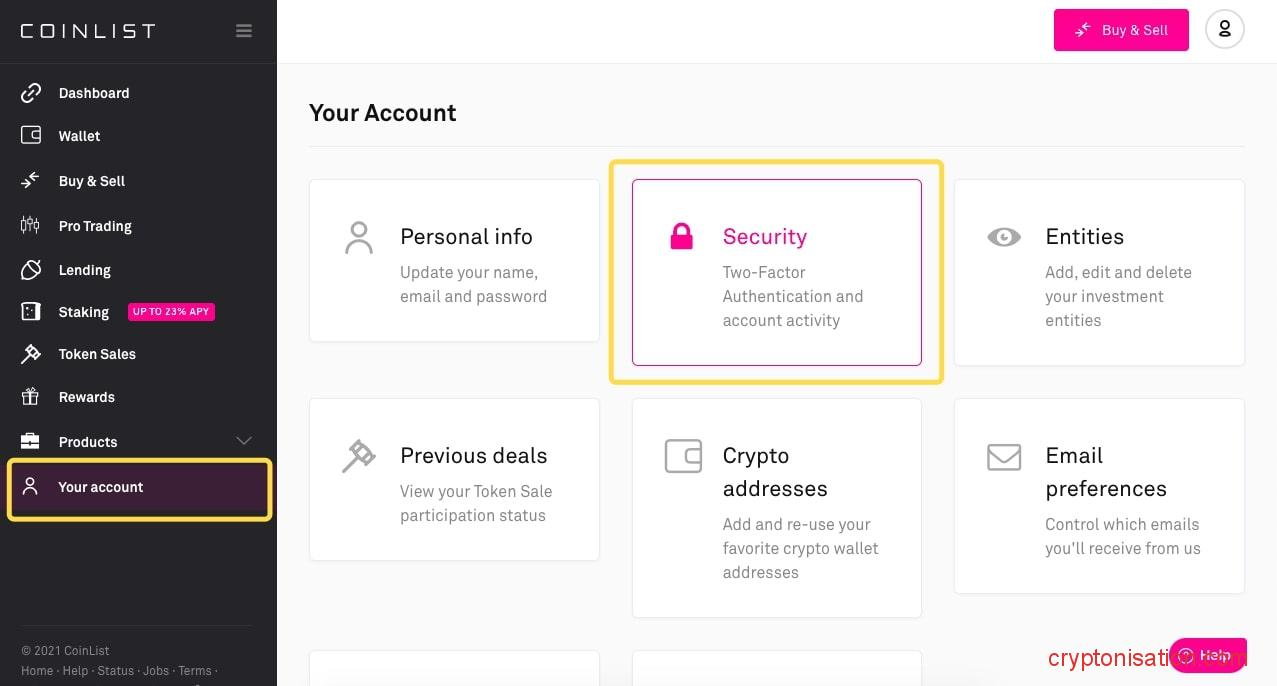Click the pink lock icon on Security card
This screenshot has height=686, width=1277.
[x=681, y=237]
